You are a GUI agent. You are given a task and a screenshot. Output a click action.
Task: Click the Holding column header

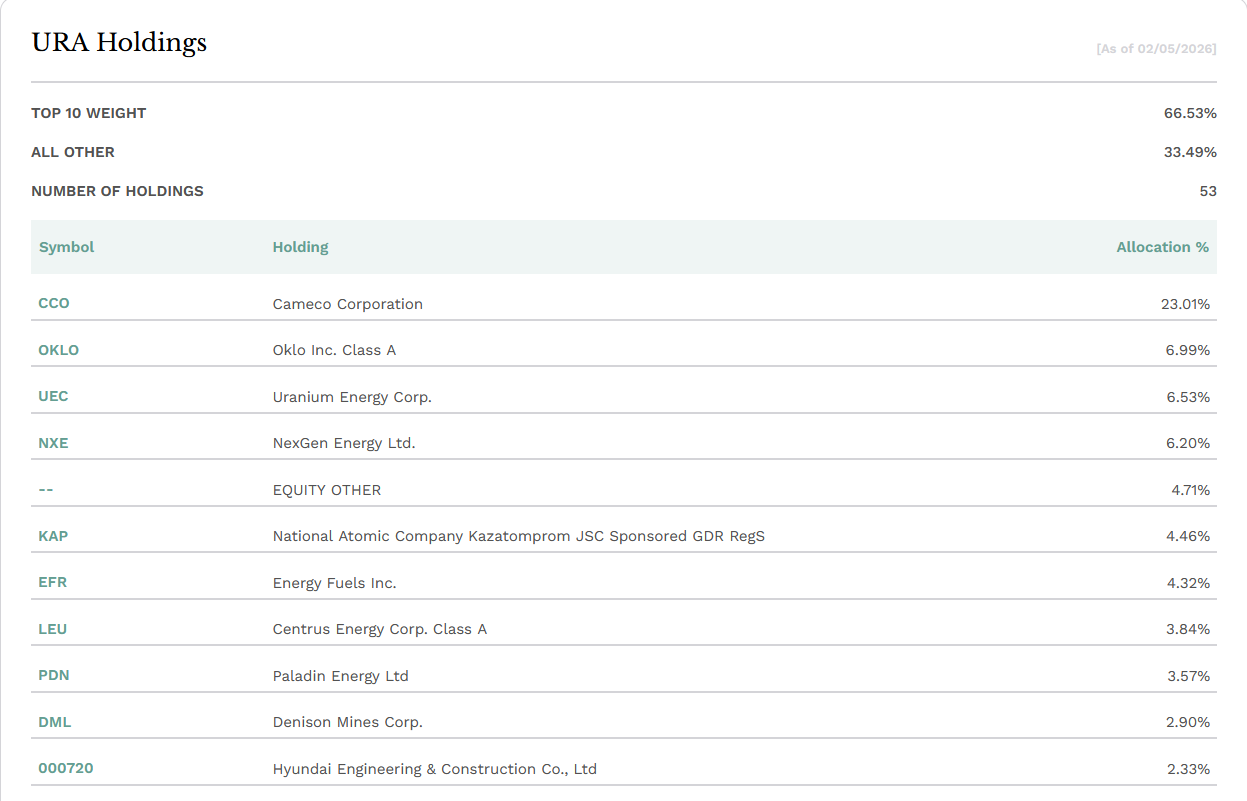[x=300, y=247]
